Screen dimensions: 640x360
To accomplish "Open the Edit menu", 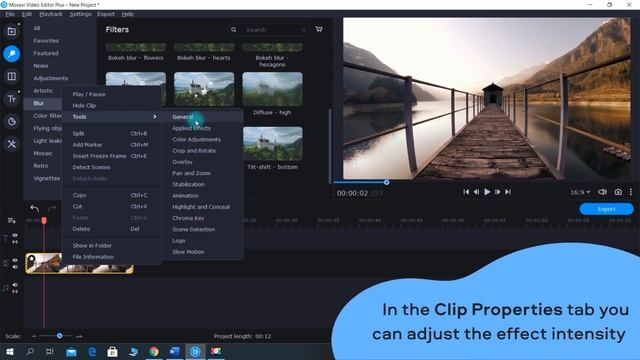I will pyautogui.click(x=27, y=14).
